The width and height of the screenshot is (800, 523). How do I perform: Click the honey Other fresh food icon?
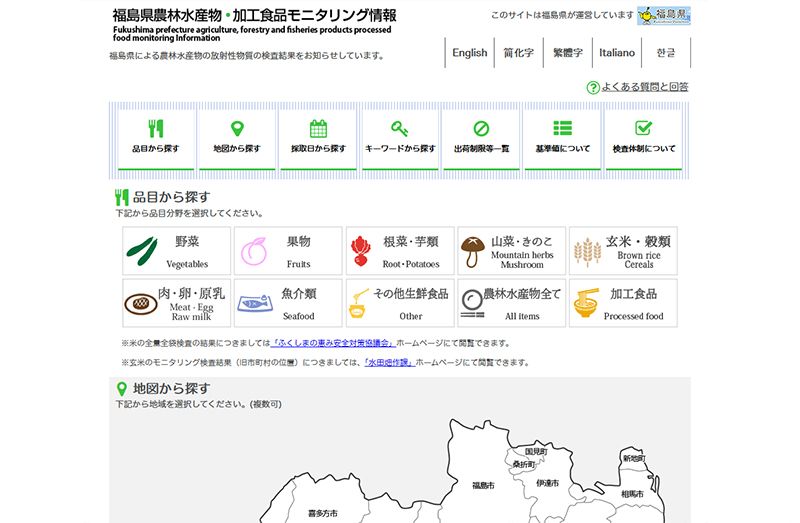(359, 304)
